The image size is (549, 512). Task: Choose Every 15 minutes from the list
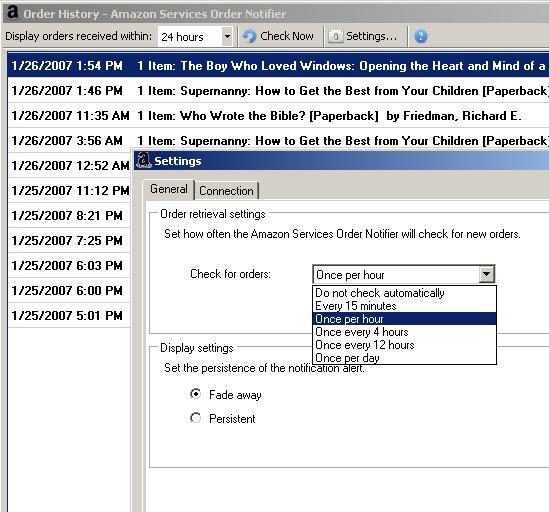click(x=404, y=306)
